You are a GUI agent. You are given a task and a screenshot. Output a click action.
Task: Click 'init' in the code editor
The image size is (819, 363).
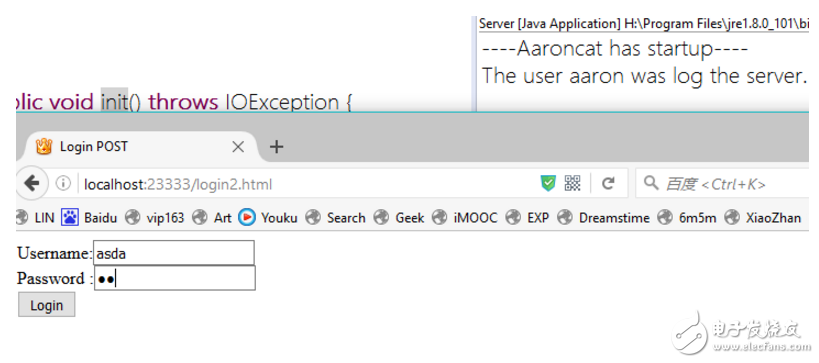(114, 101)
